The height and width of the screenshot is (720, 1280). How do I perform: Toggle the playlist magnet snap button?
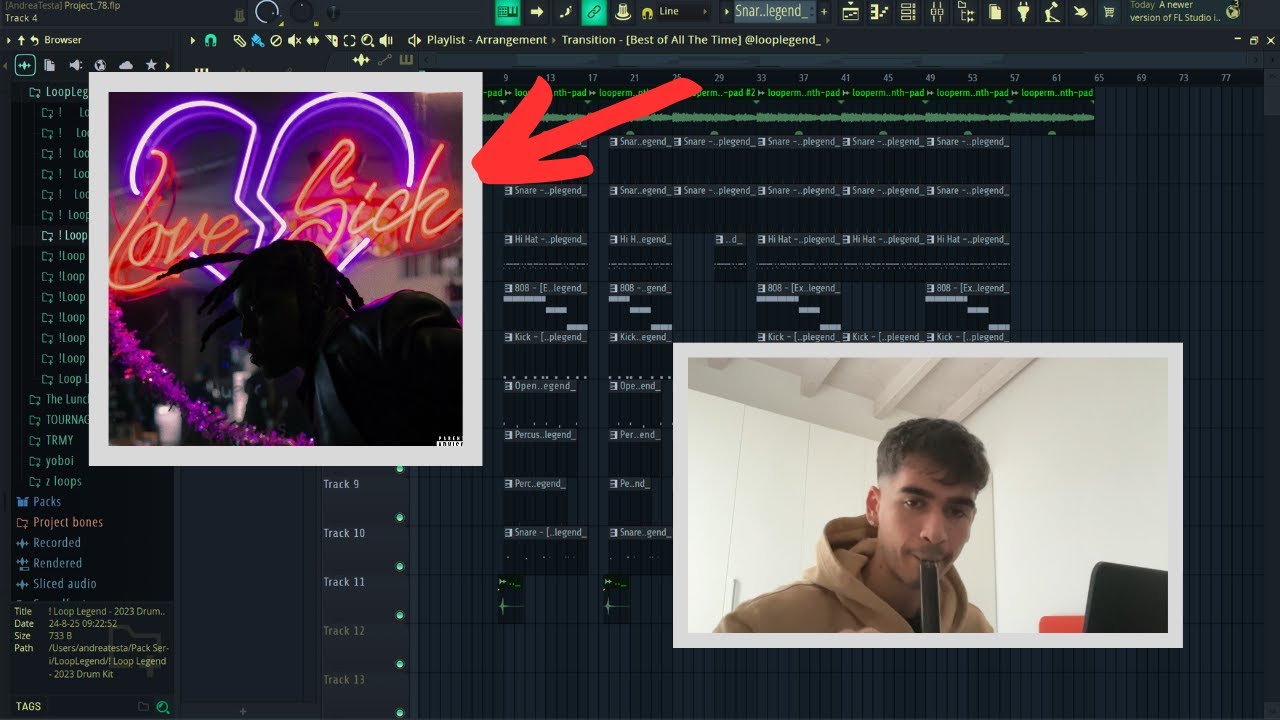[210, 40]
